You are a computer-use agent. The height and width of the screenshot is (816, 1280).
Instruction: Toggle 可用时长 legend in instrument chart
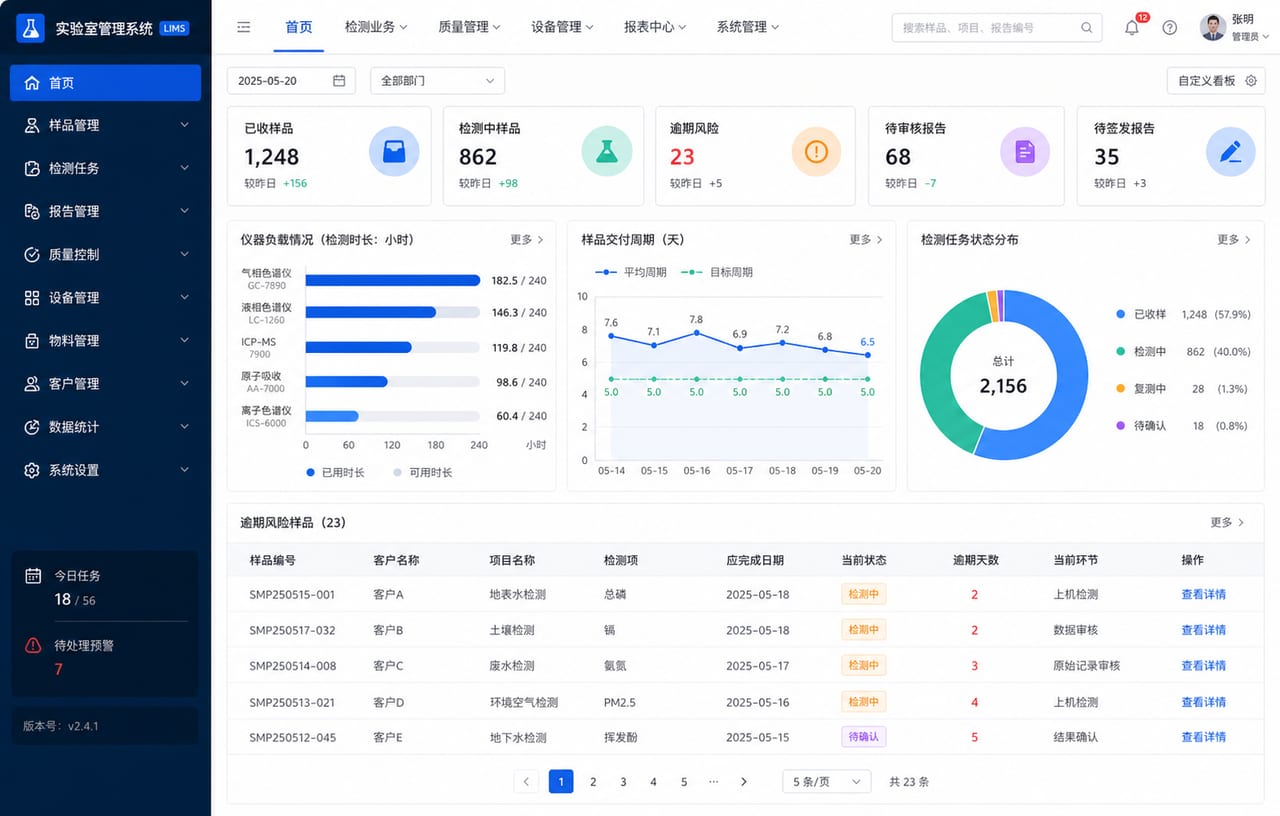pyautogui.click(x=423, y=472)
